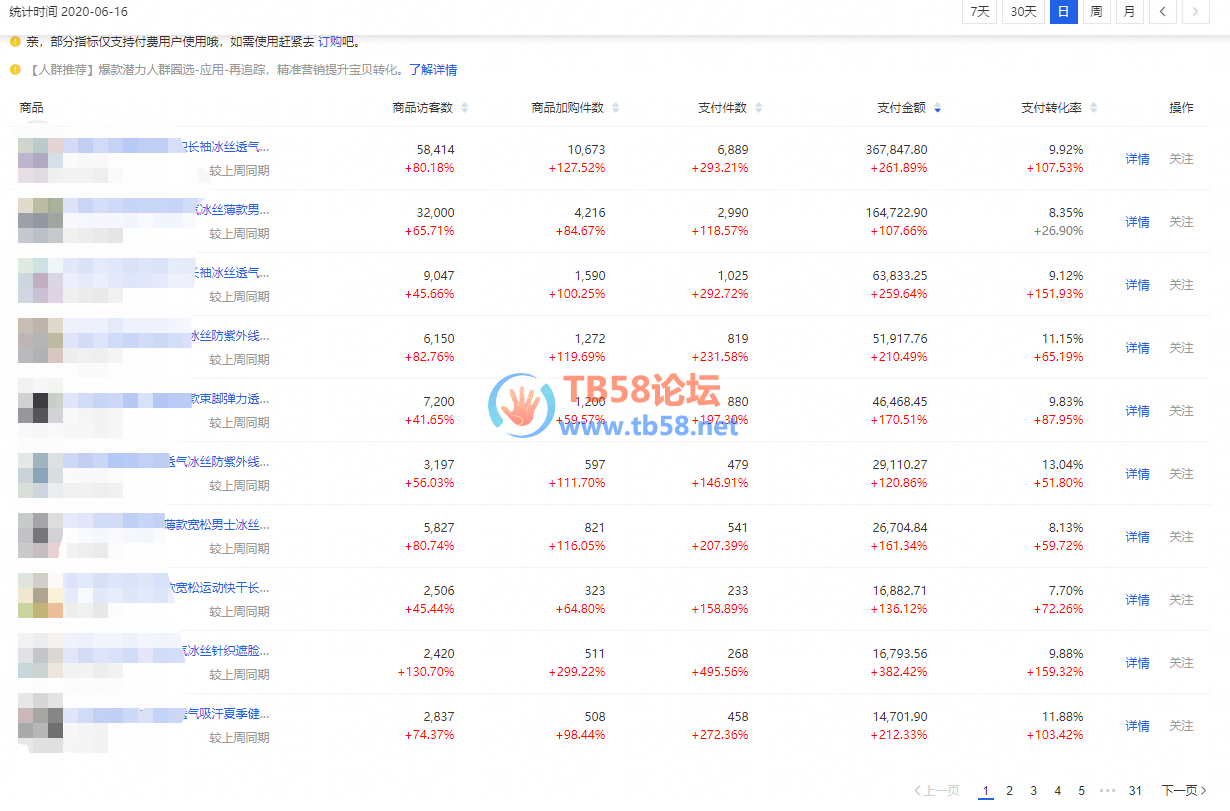Click the 58,414 visitors value
This screenshot has width=1230, height=811.
[x=435, y=150]
